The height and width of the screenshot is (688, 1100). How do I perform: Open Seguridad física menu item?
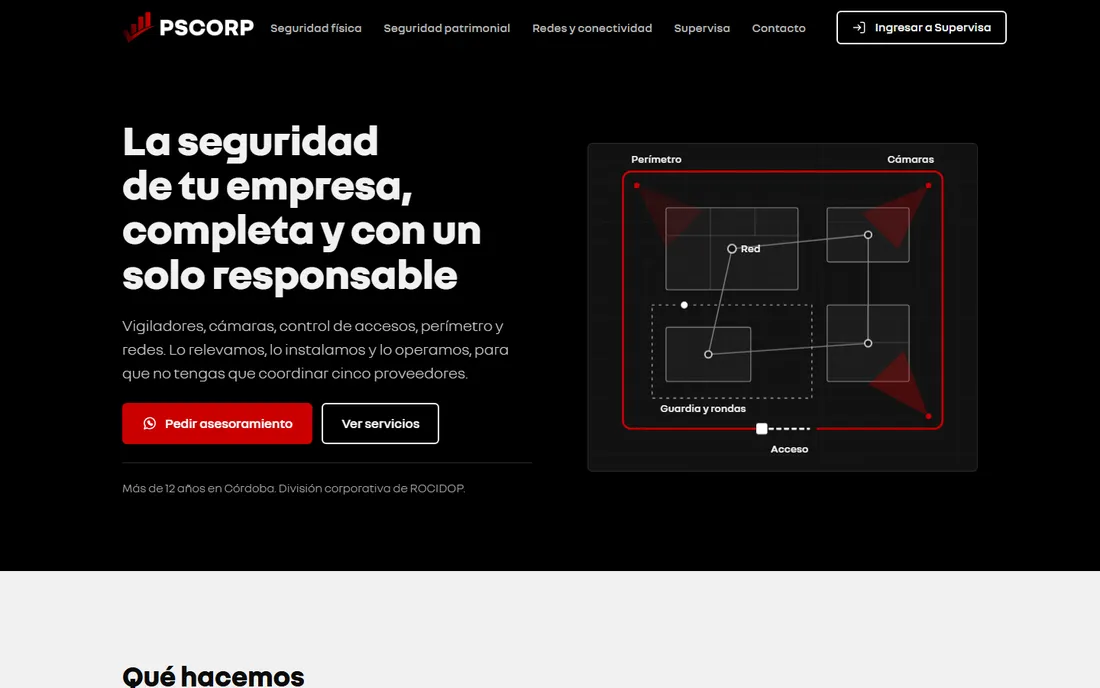tap(316, 28)
